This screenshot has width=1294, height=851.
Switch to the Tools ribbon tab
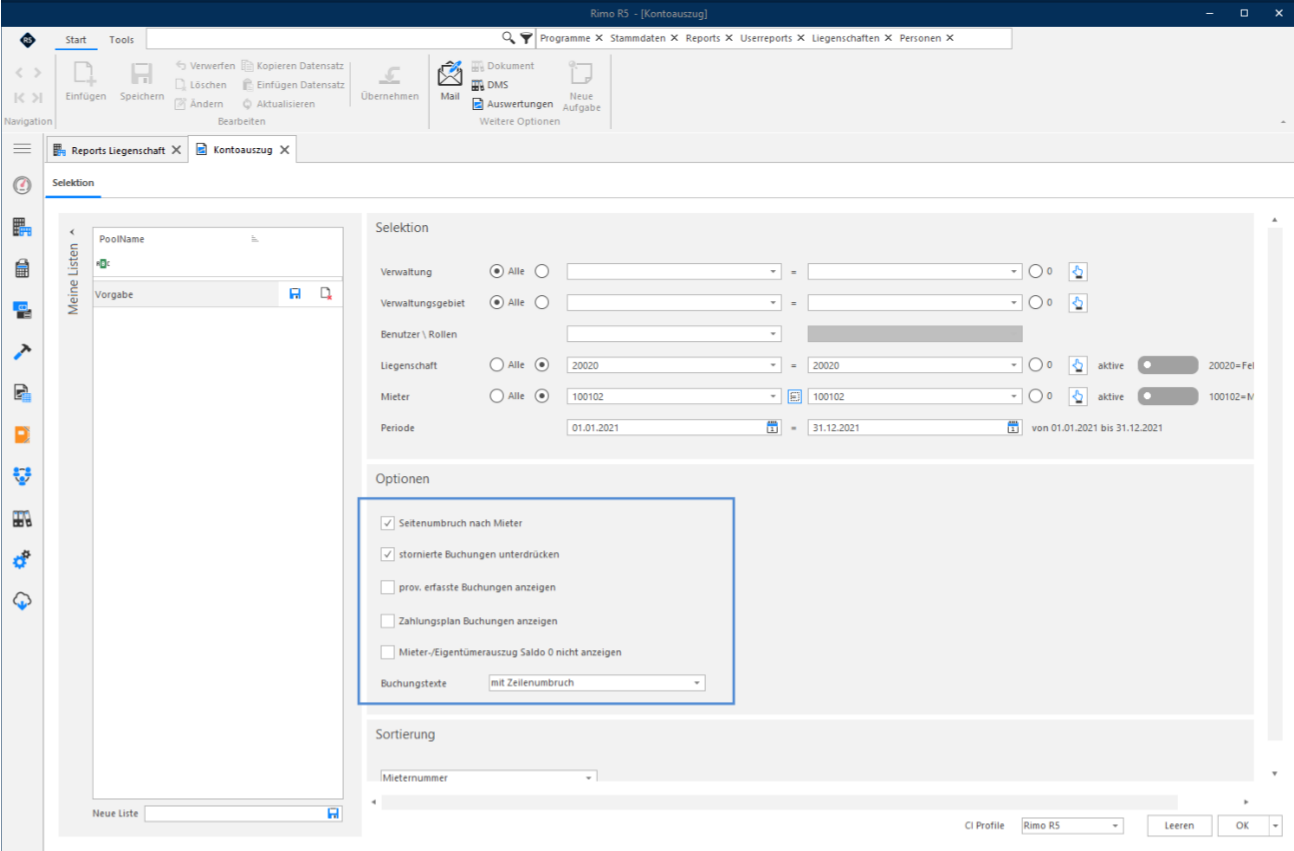(x=121, y=39)
